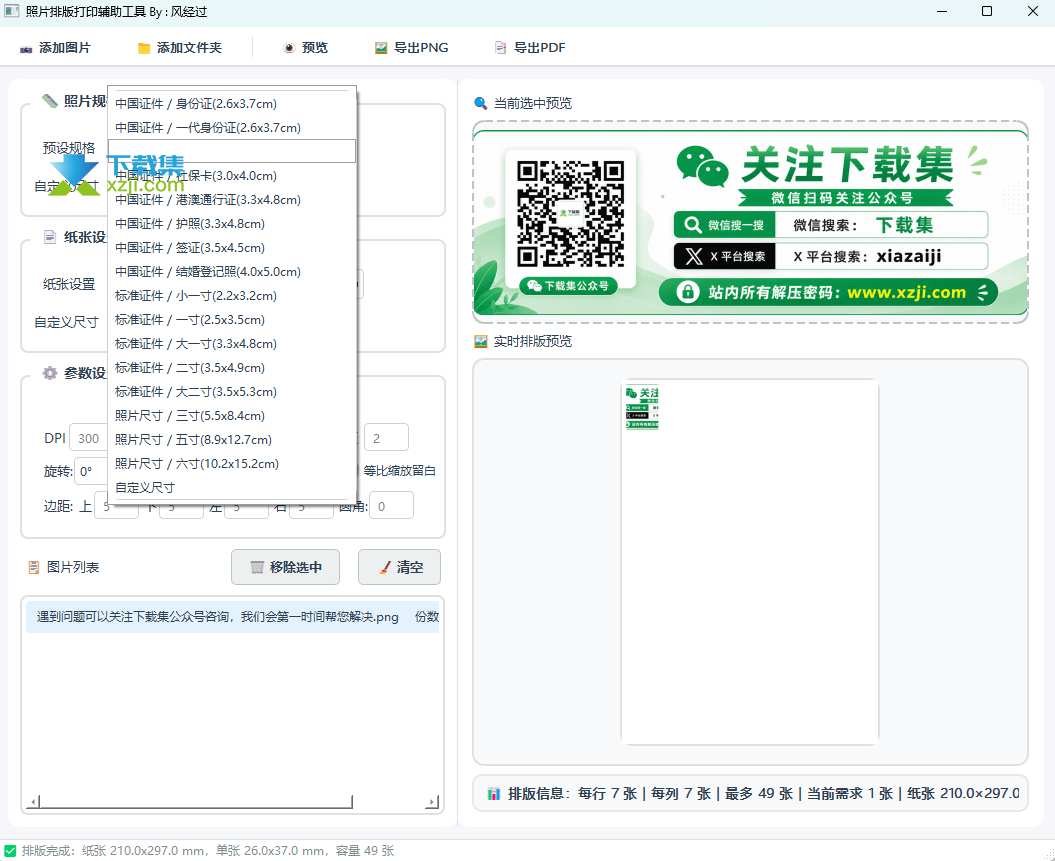The height and width of the screenshot is (861, 1055).
Task: Click the 上 margin input field
Action: point(116,507)
